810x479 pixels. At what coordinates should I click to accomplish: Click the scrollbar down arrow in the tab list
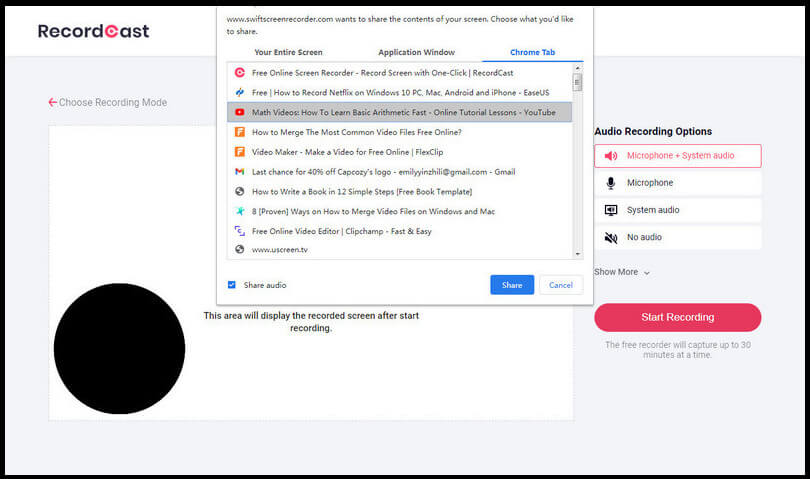(x=578, y=254)
